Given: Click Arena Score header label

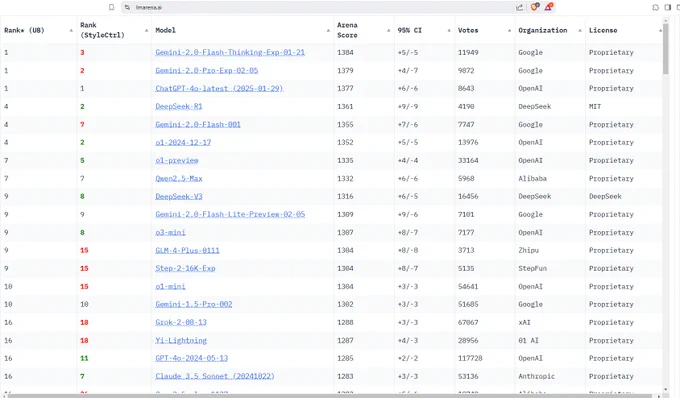Looking at the screenshot, I should (x=347, y=30).
